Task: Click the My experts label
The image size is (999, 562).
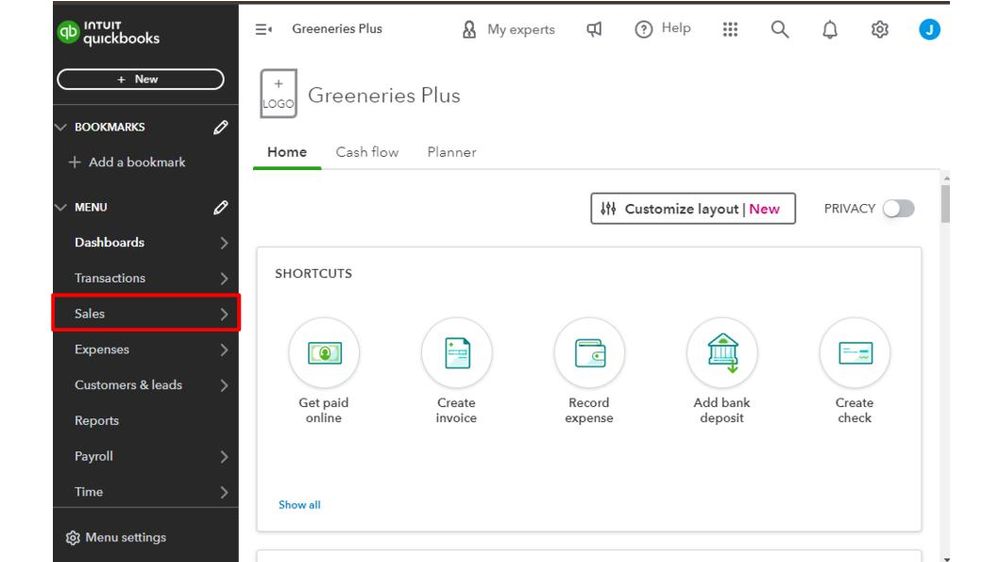Action: pos(521,29)
